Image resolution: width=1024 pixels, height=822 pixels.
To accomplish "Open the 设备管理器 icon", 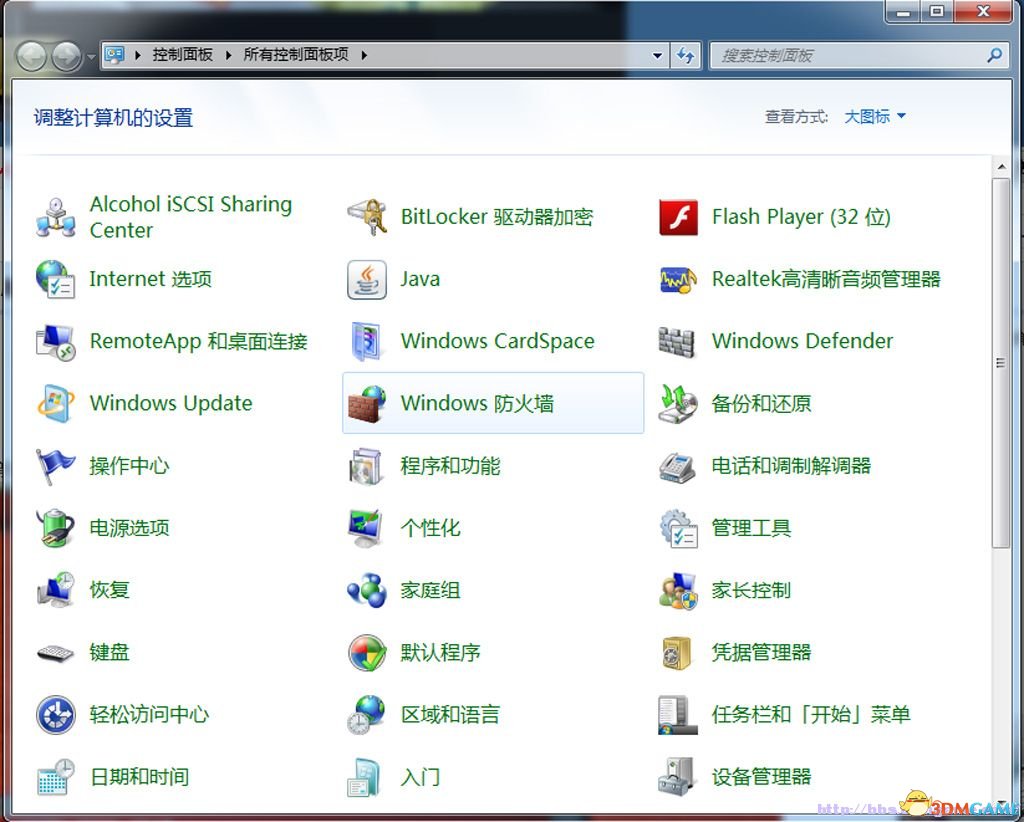I will tap(677, 777).
